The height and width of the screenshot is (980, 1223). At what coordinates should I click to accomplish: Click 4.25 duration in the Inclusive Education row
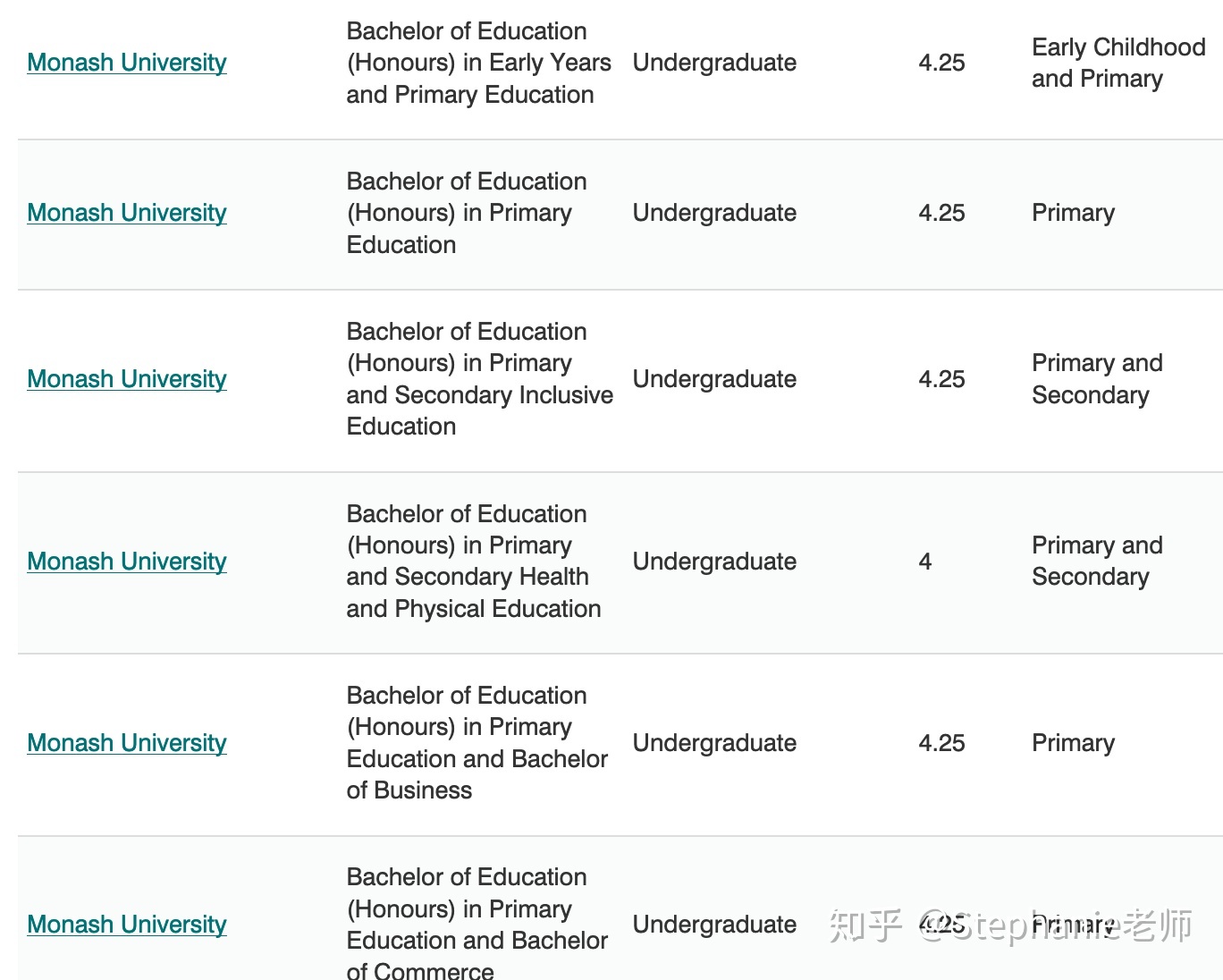pyautogui.click(x=941, y=379)
